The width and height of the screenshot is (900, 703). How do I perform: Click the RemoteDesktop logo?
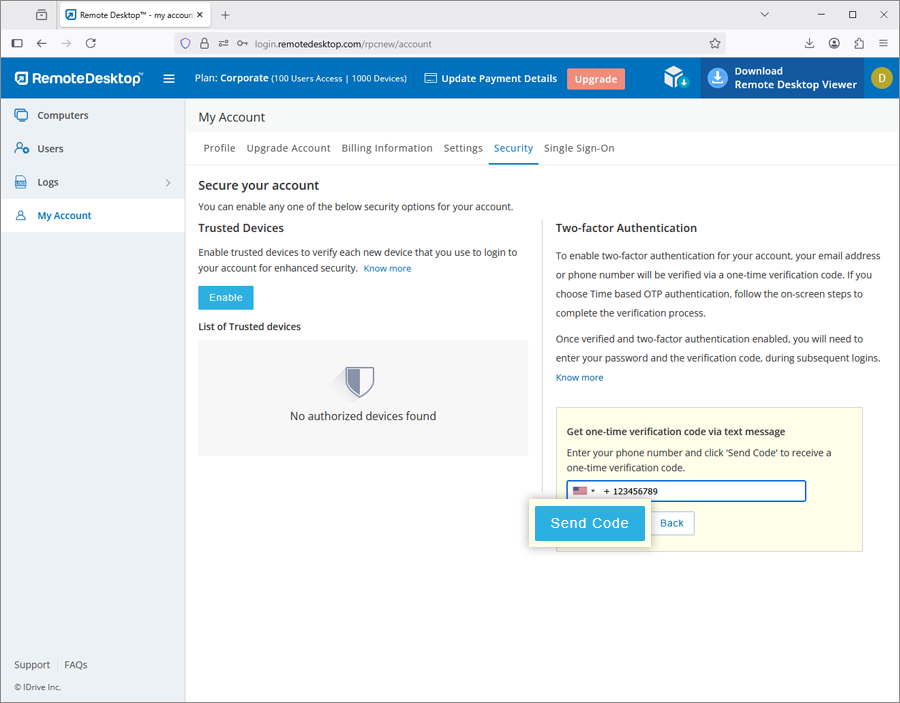pyautogui.click(x=79, y=79)
